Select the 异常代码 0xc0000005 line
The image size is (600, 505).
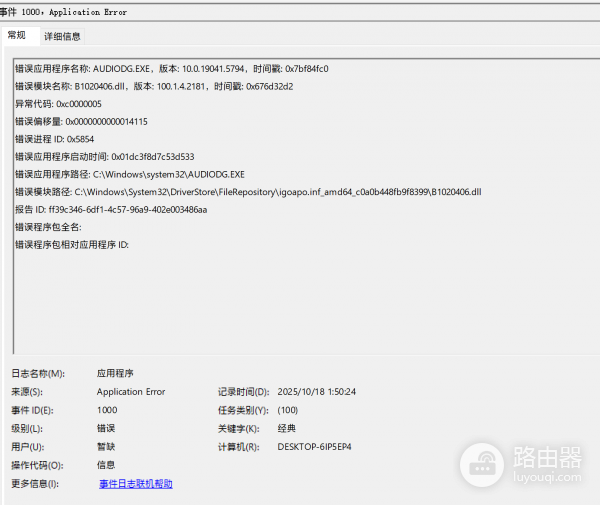[x=59, y=104]
